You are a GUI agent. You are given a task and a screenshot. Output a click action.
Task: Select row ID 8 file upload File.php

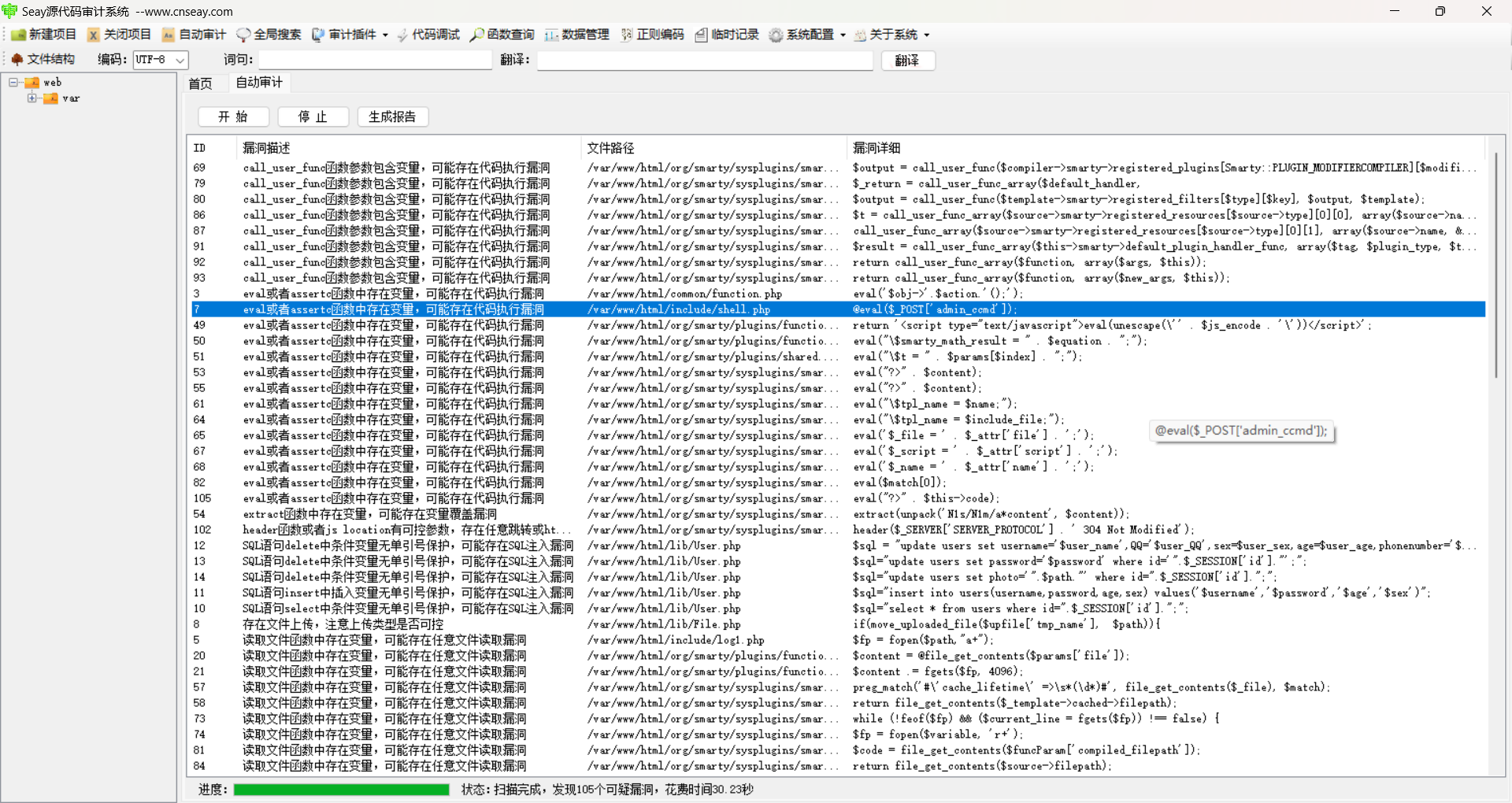(838, 624)
